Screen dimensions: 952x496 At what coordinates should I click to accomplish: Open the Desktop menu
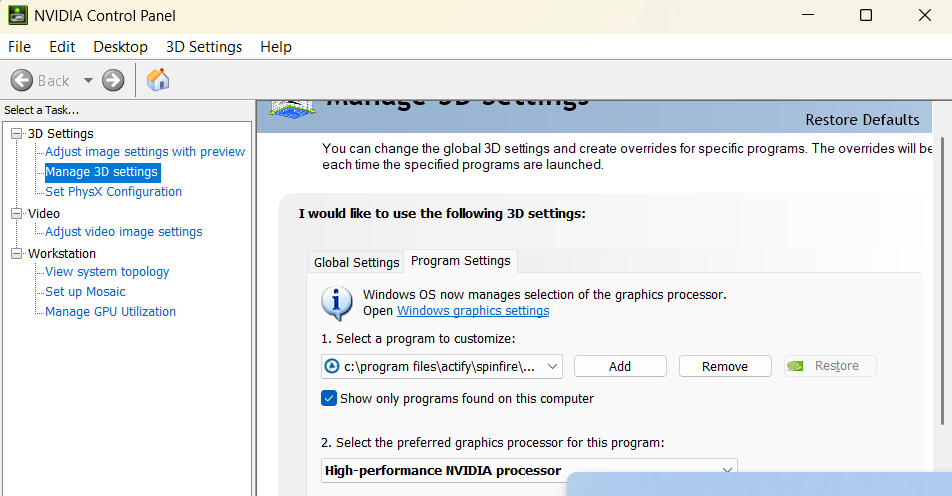(x=120, y=47)
